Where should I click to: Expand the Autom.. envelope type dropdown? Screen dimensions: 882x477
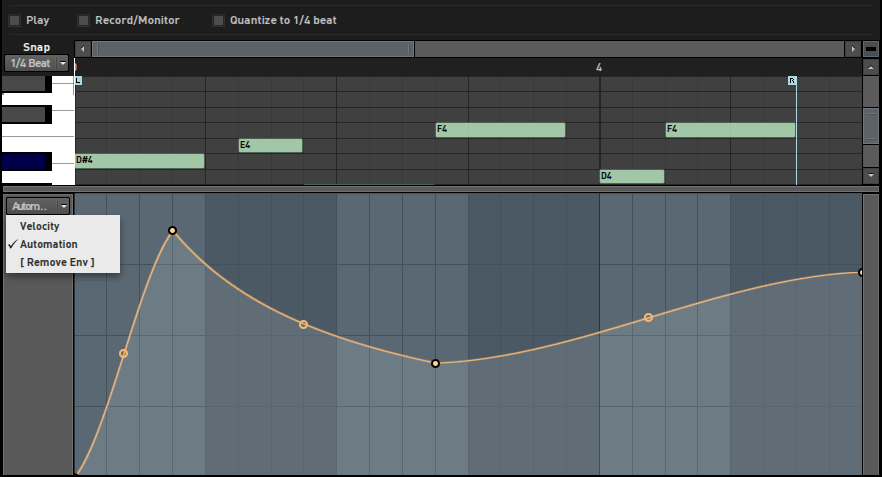(x=38, y=206)
